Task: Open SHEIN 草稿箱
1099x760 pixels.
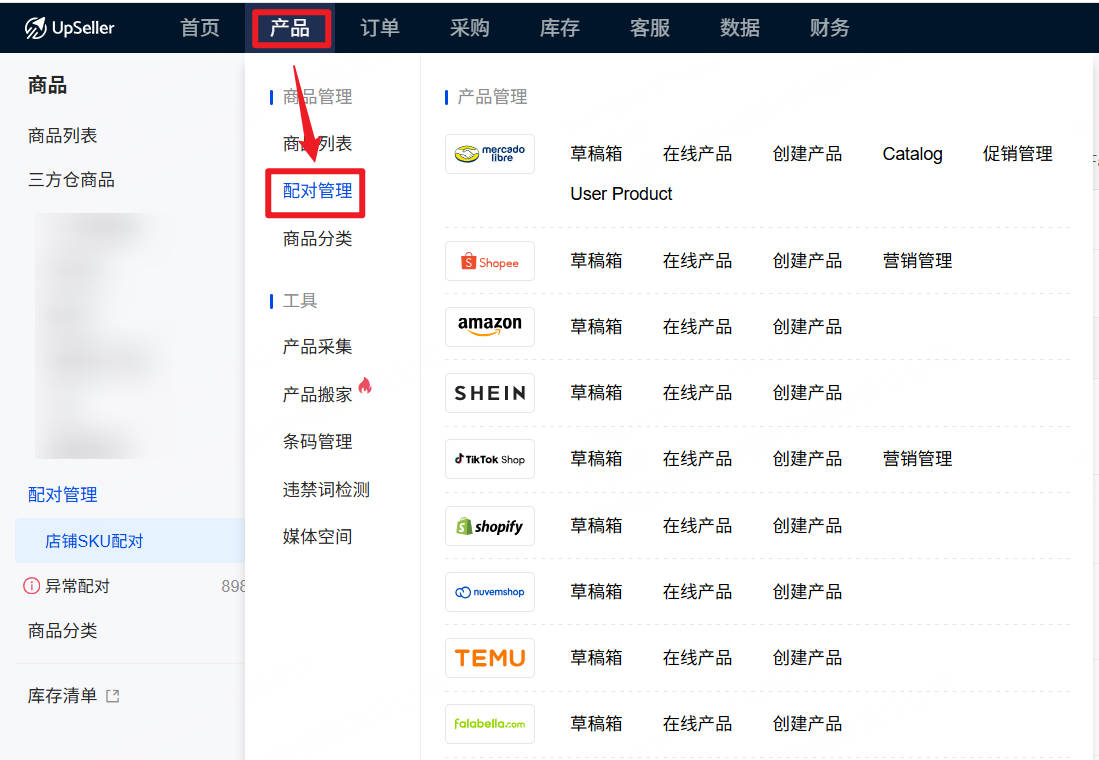Action: coord(596,393)
